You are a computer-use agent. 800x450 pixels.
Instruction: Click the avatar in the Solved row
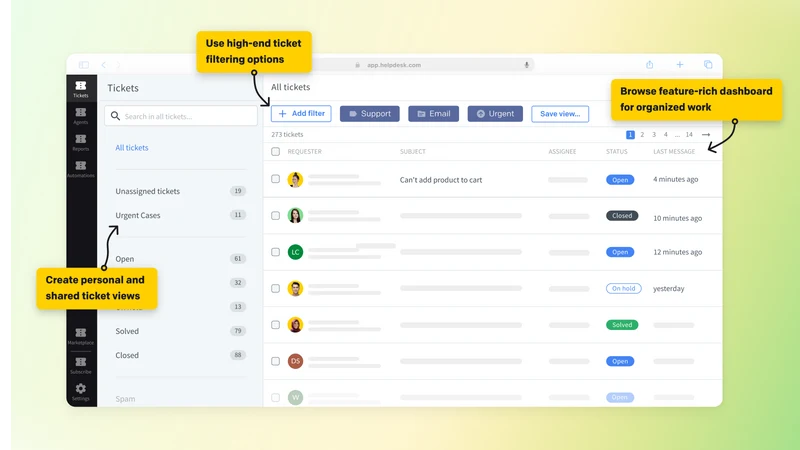click(295, 324)
